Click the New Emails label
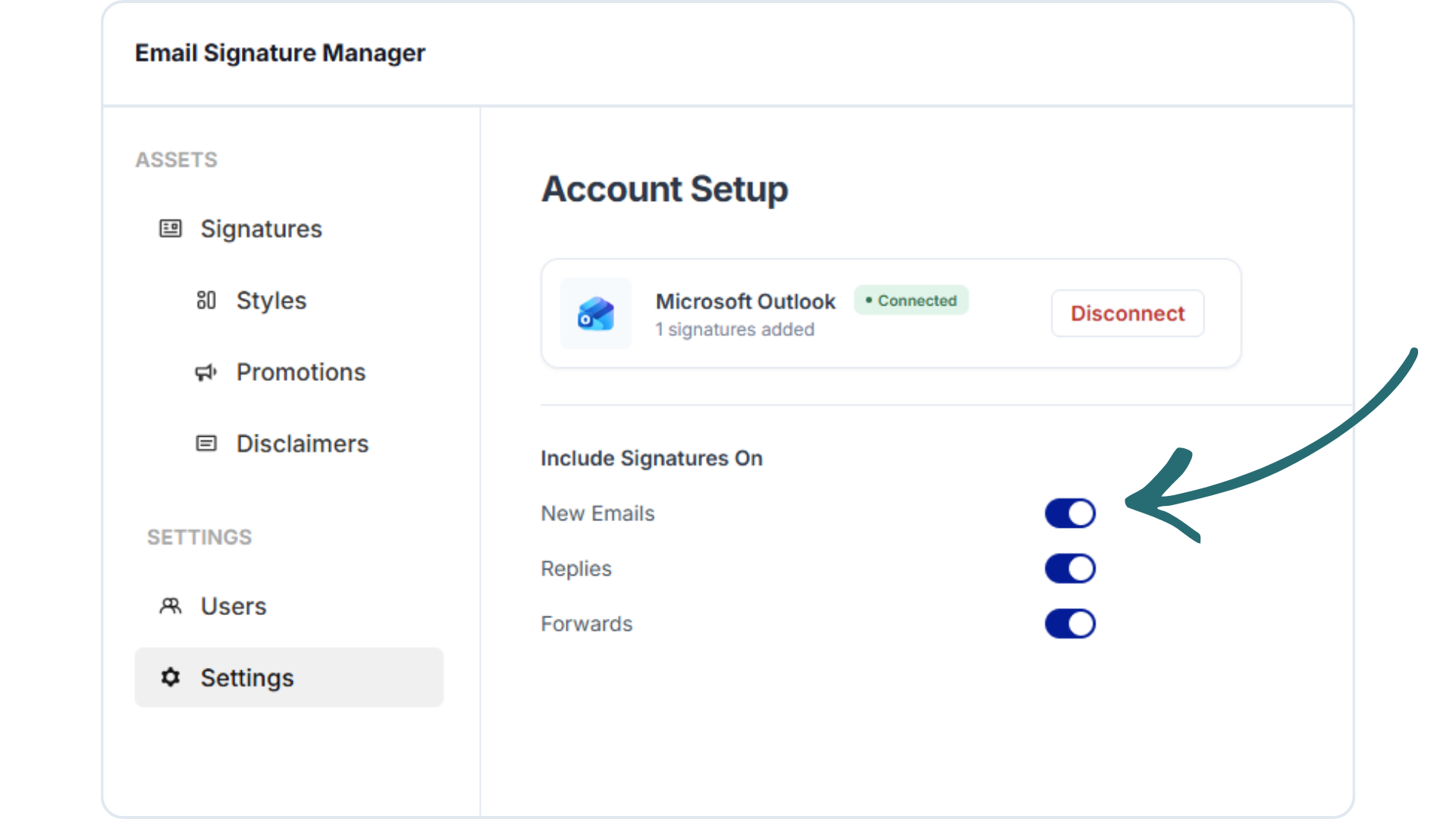The height and width of the screenshot is (819, 1456). pos(598,513)
